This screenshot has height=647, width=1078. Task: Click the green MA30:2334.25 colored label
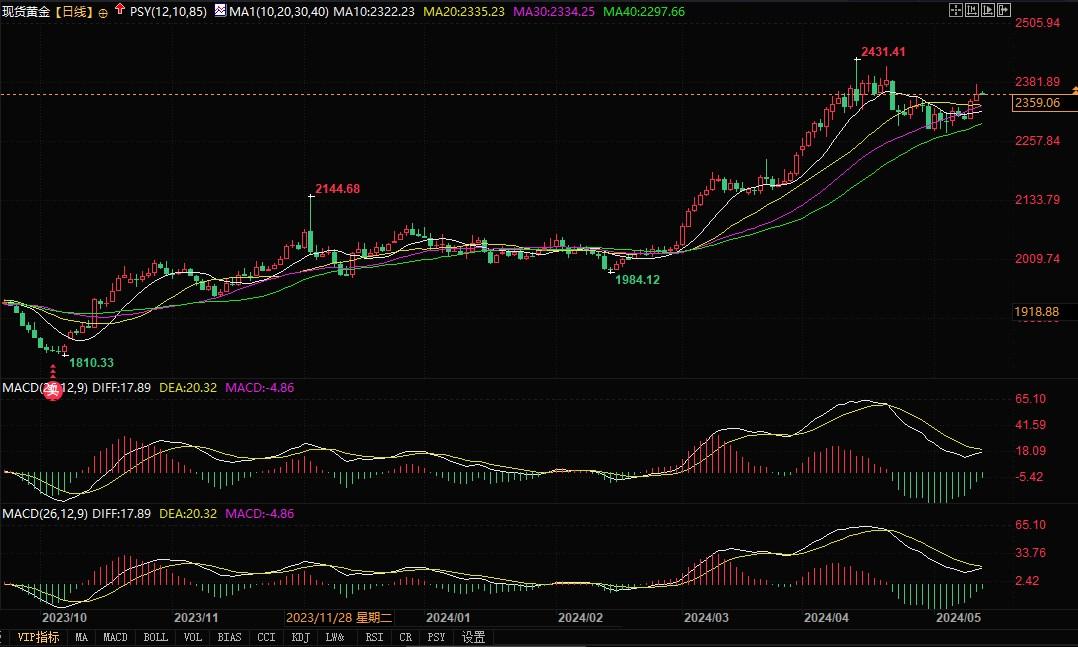coord(555,13)
